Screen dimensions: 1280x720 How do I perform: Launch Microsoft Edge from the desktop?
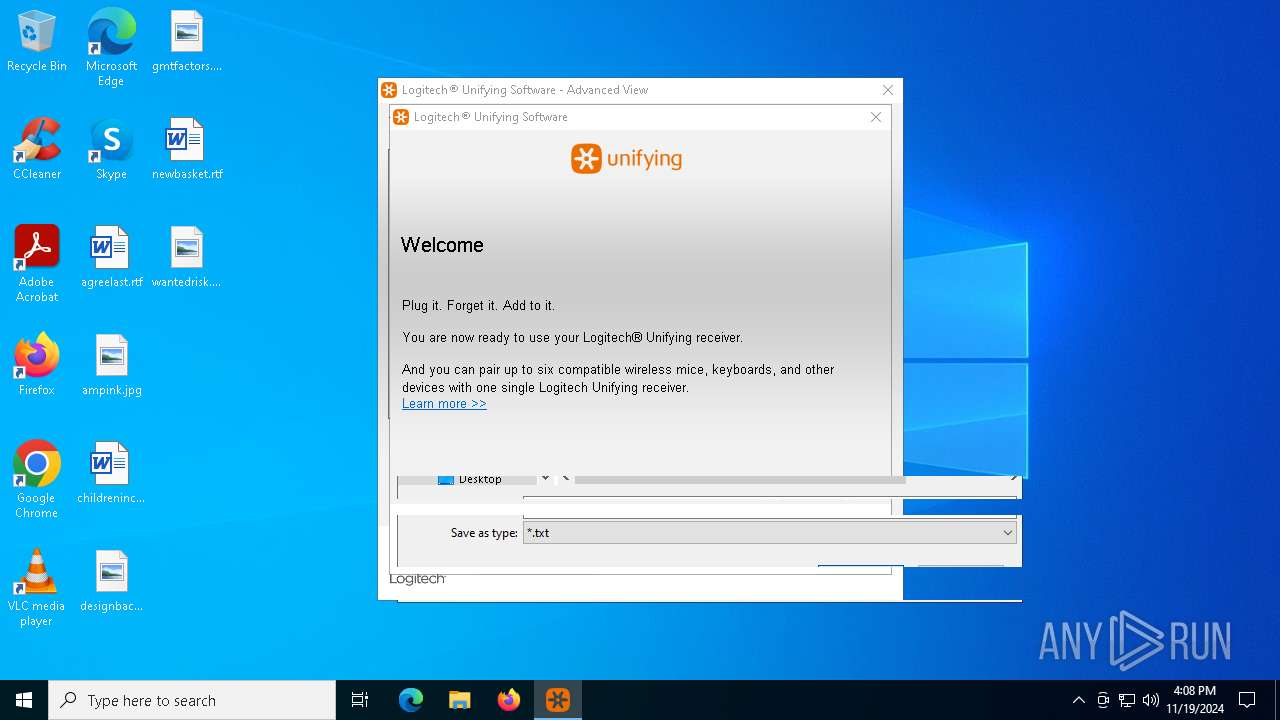click(111, 47)
